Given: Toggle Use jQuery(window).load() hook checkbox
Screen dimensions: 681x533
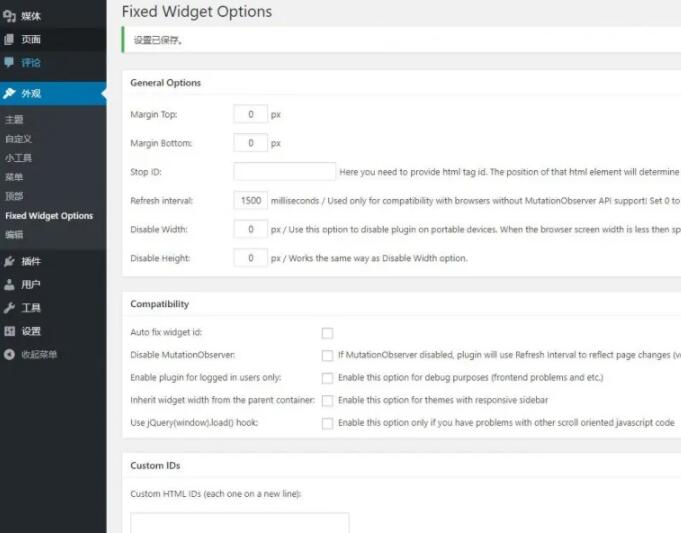Looking at the screenshot, I should click(x=327, y=423).
